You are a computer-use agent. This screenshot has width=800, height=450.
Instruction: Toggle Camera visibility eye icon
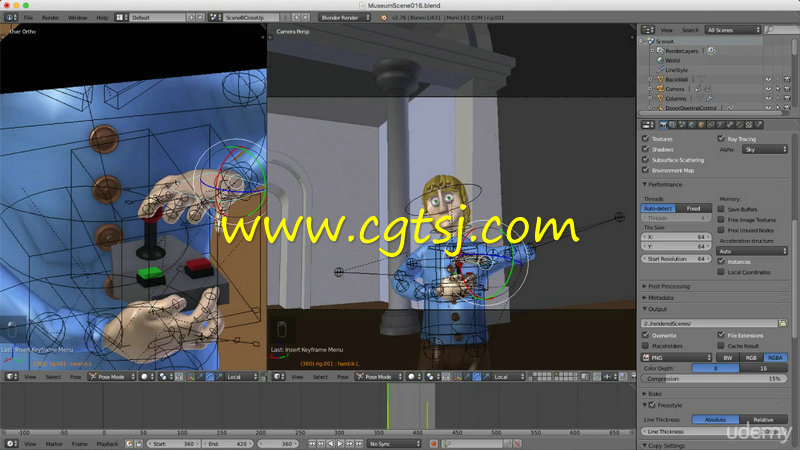click(x=768, y=89)
